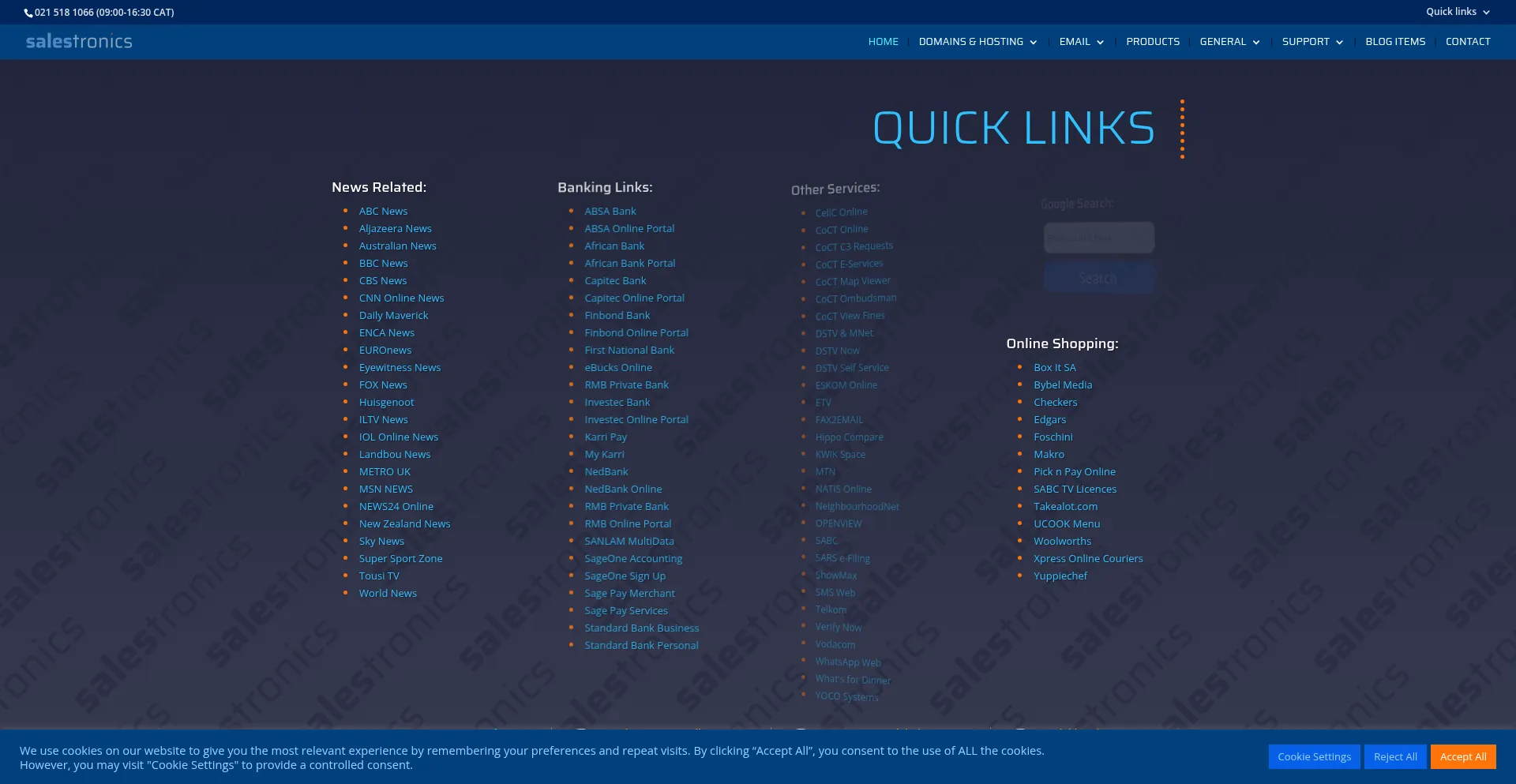Visit NEWS24 Online

(396, 507)
